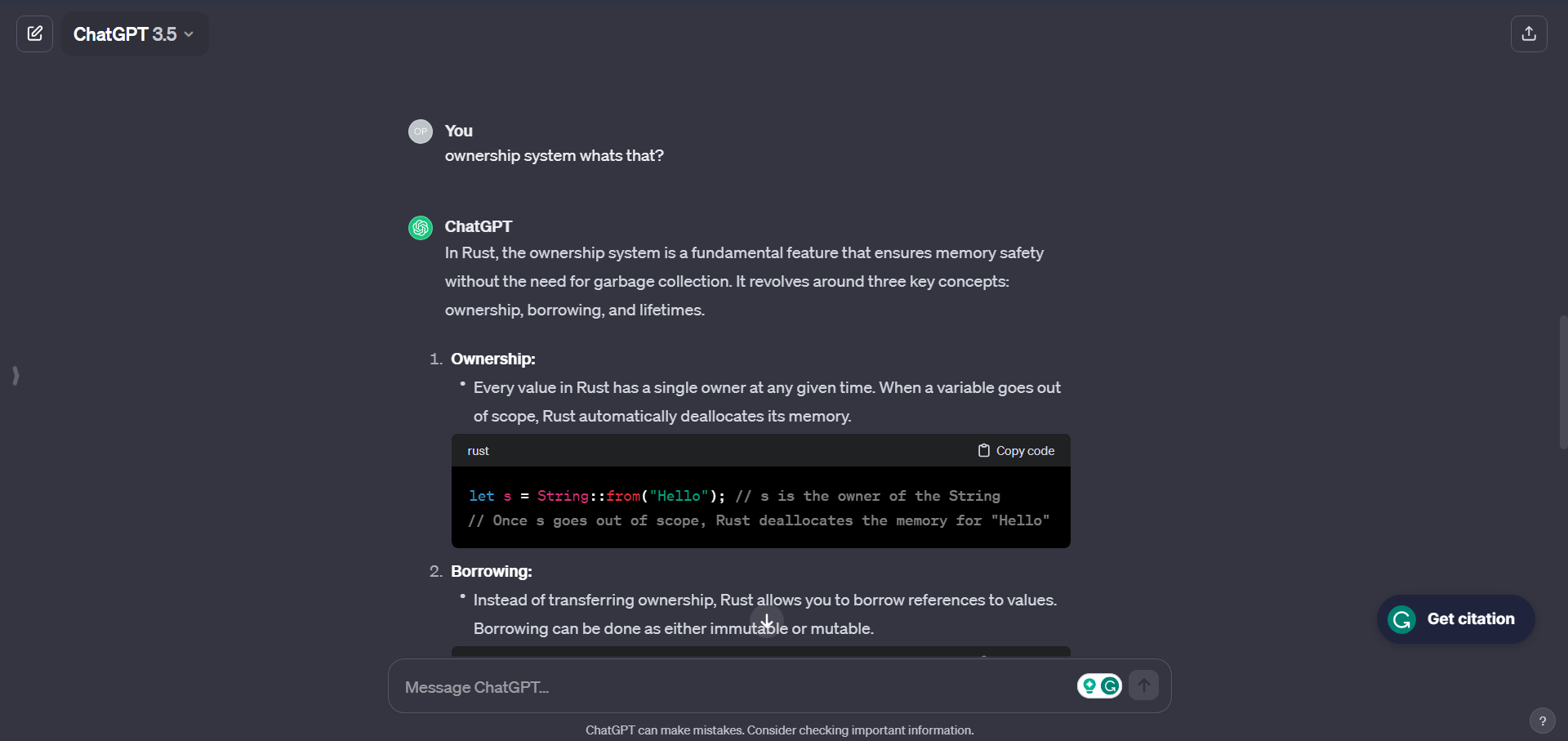Open a new chat with the compose icon

tap(33, 33)
